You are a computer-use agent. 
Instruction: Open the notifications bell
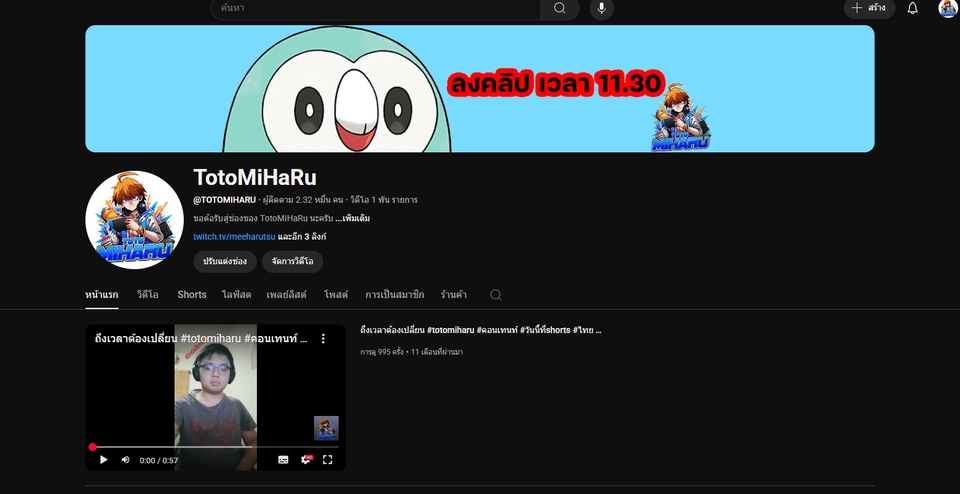pos(912,8)
